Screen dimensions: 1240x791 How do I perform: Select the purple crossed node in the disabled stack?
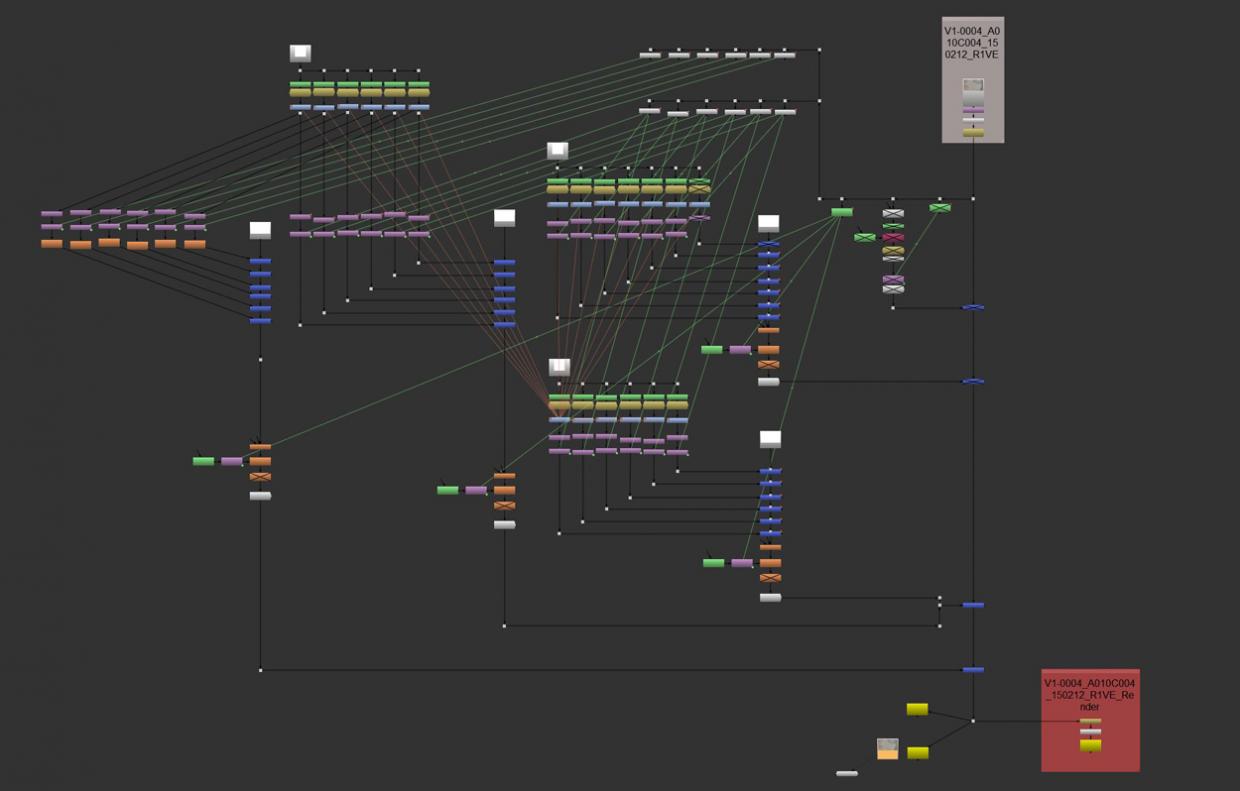coord(893,279)
